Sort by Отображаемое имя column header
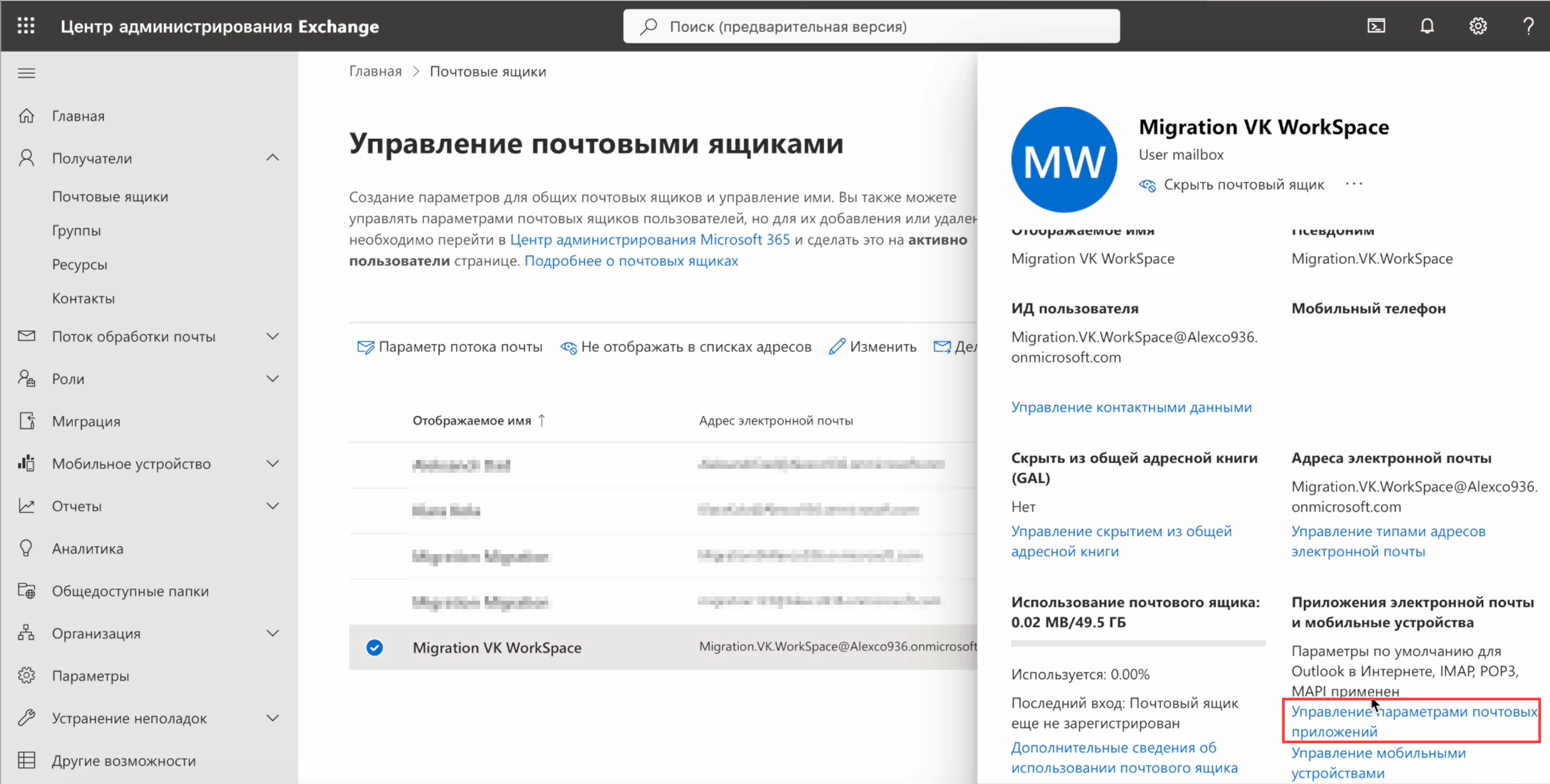Image resolution: width=1550 pixels, height=784 pixels. coord(472,420)
